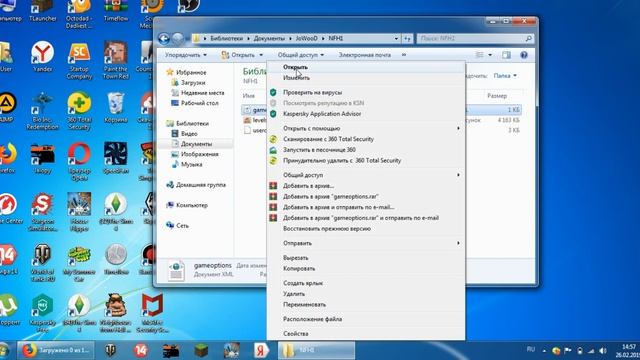Click Документы in the breadcrumb path

(x=269, y=38)
